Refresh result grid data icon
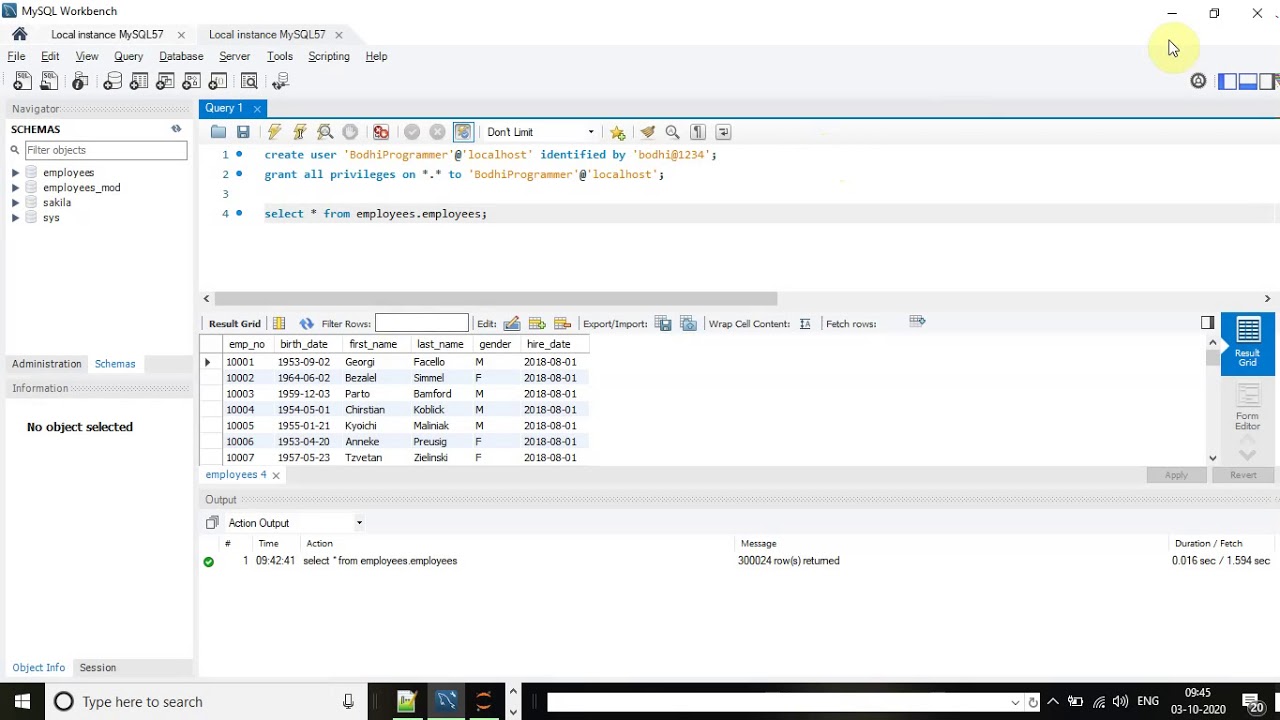This screenshot has width=1280, height=720. click(x=306, y=323)
